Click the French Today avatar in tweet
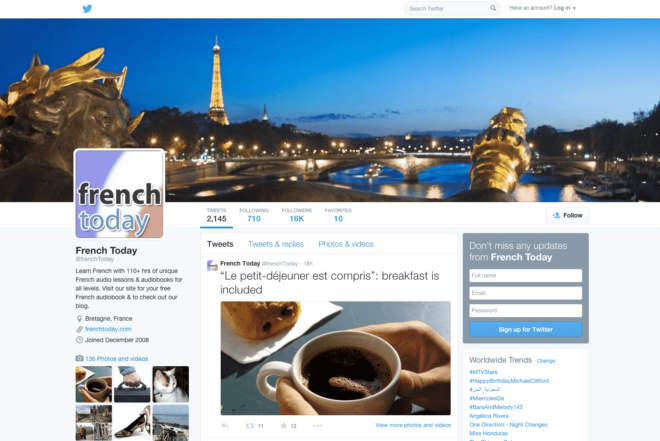The image size is (660, 441). pos(212,266)
